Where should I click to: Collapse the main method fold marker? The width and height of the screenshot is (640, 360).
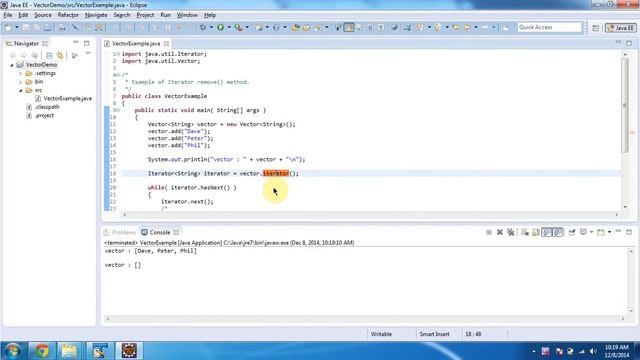118,110
